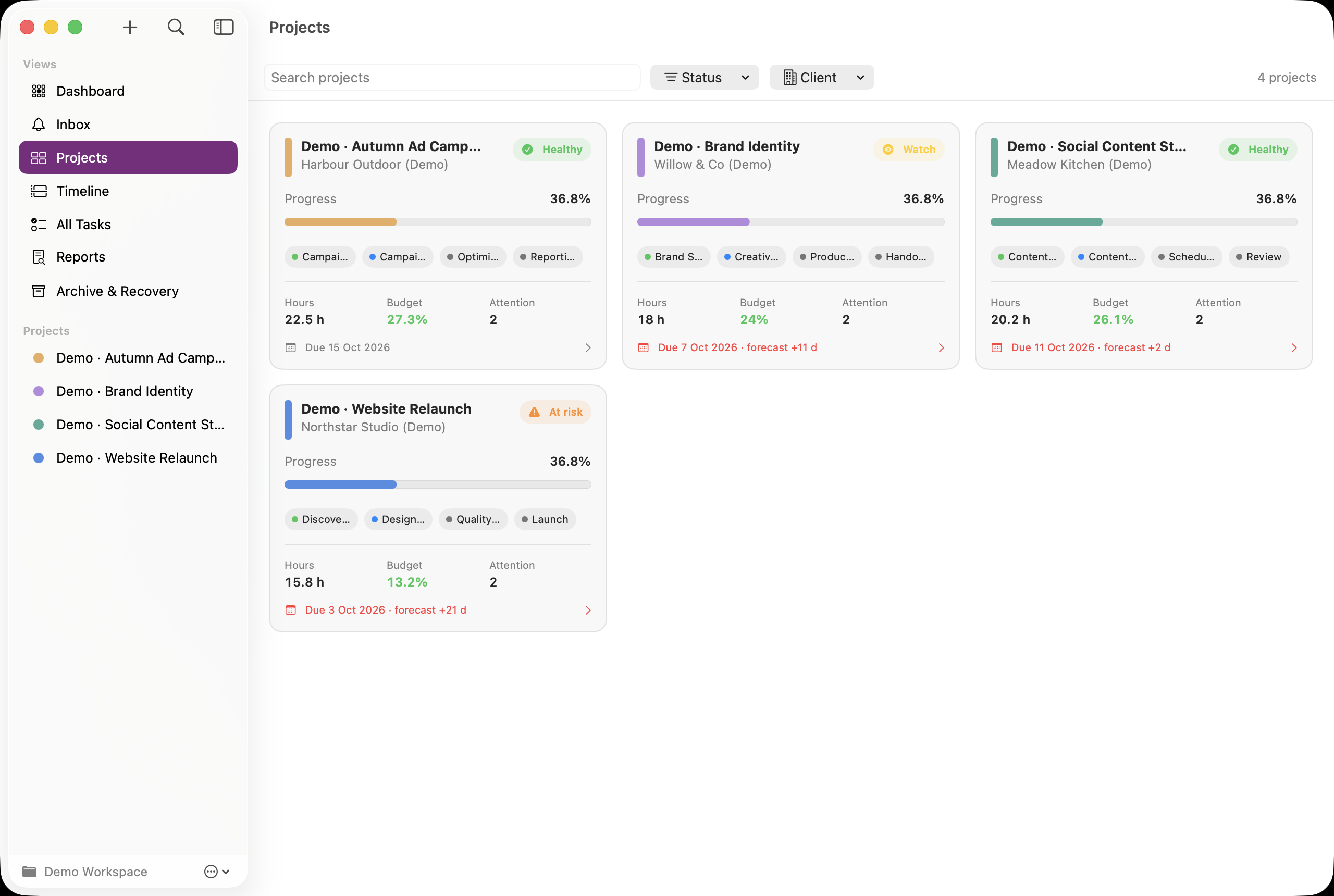The width and height of the screenshot is (1334, 896).
Task: Click the Produc… phase chip
Action: [x=826, y=257]
